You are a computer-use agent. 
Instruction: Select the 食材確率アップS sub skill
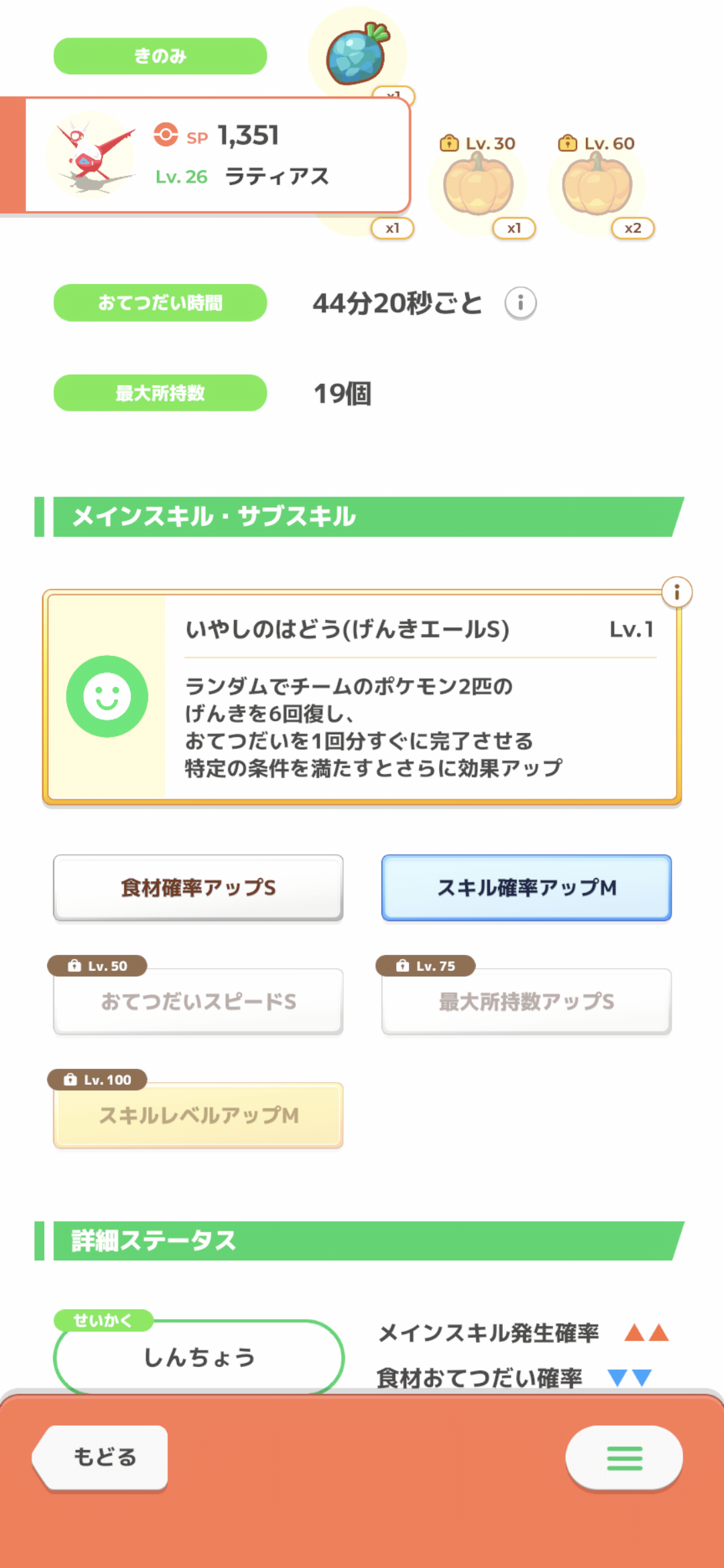click(198, 888)
